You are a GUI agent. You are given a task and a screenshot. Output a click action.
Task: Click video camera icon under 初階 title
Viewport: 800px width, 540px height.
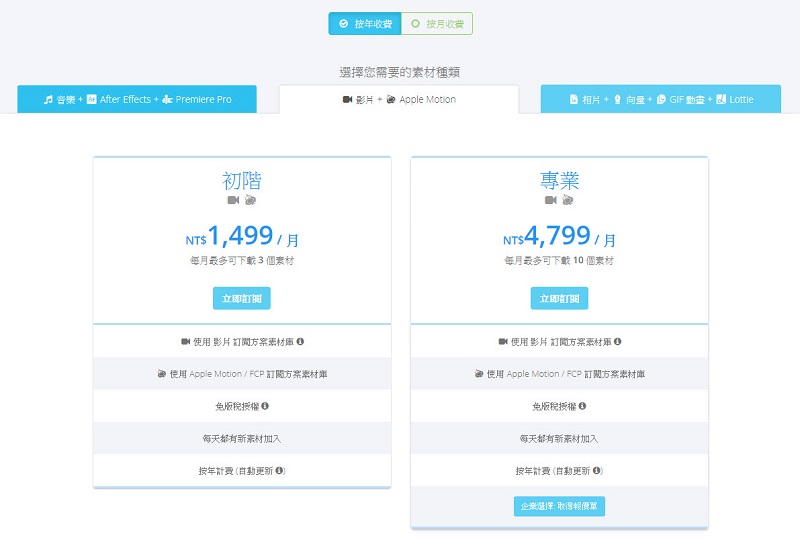click(233, 200)
